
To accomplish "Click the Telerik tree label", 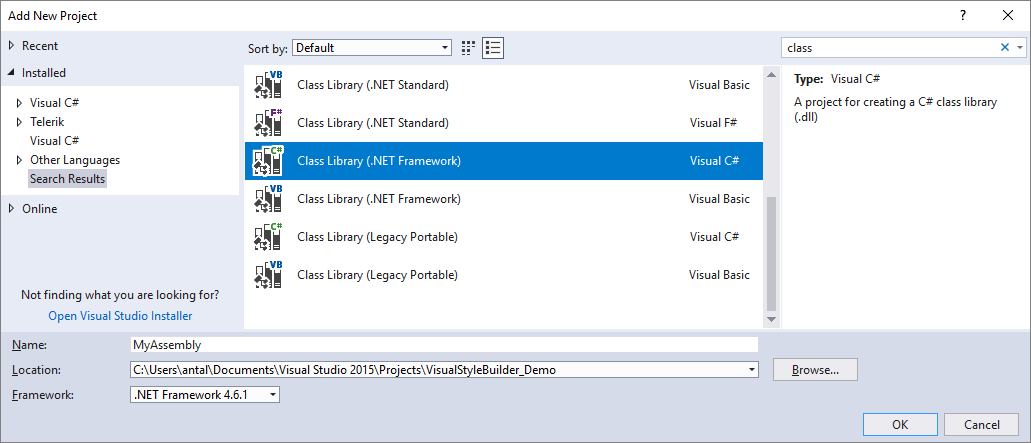I will [x=47, y=122].
